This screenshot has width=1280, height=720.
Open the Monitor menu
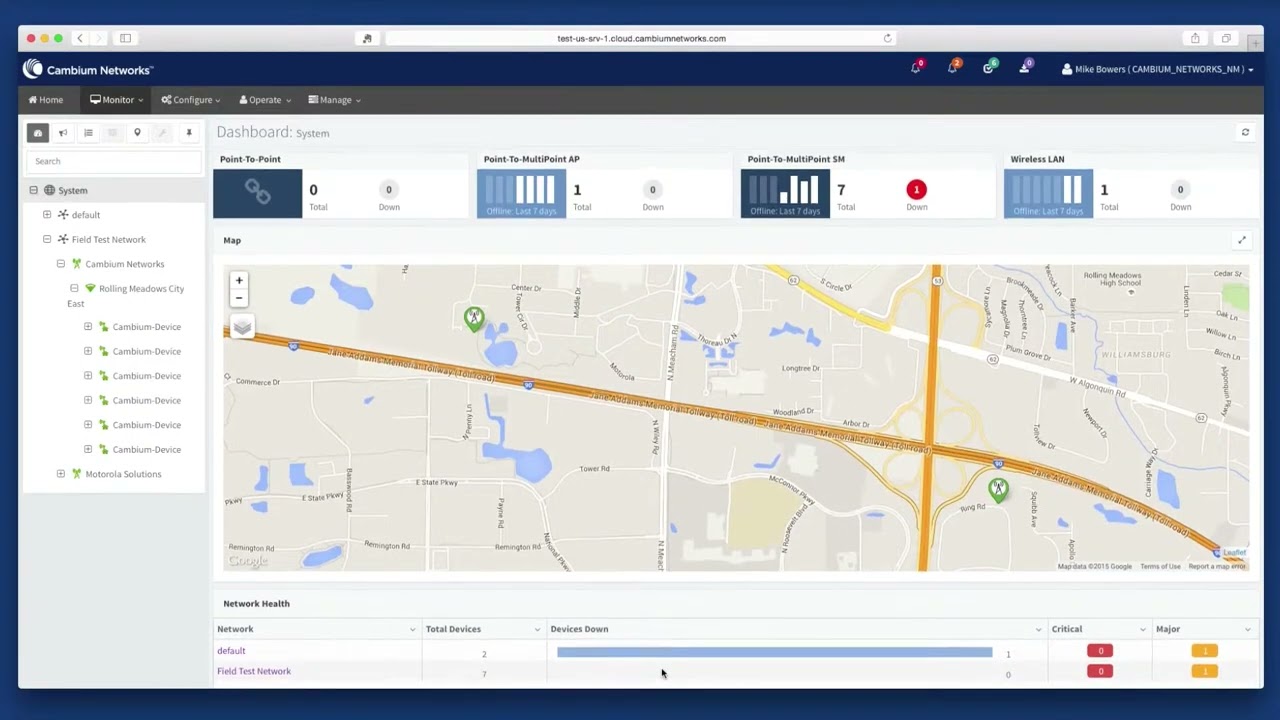pyautogui.click(x=116, y=100)
